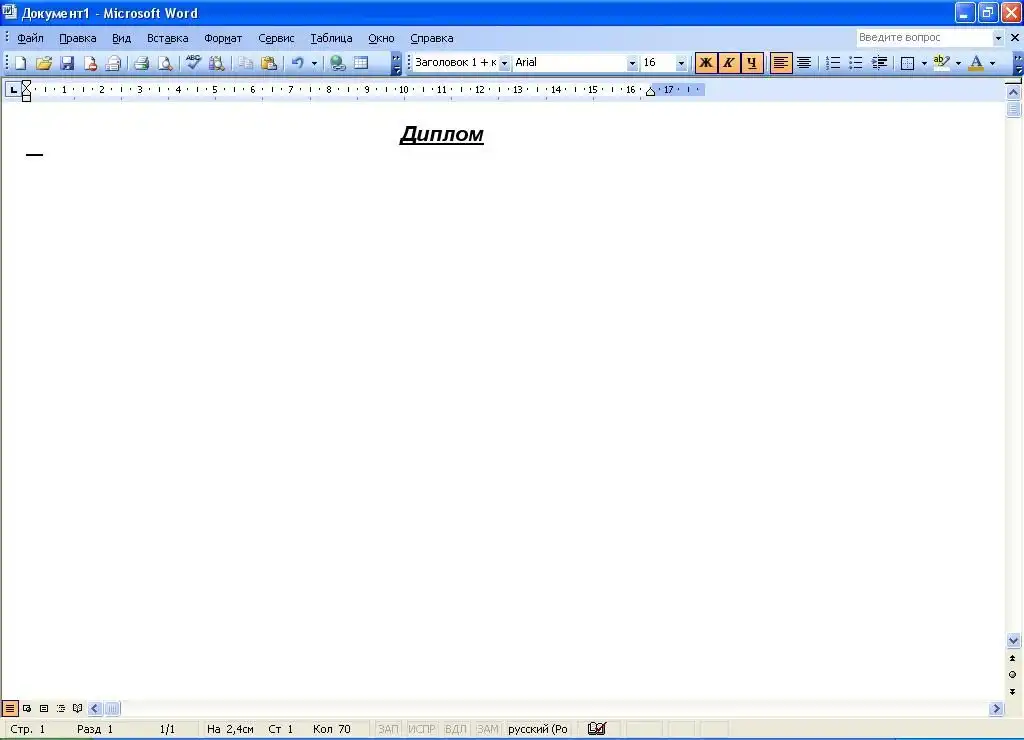Expand the Arial font name dropdown
The height and width of the screenshot is (740, 1024).
pyautogui.click(x=632, y=63)
